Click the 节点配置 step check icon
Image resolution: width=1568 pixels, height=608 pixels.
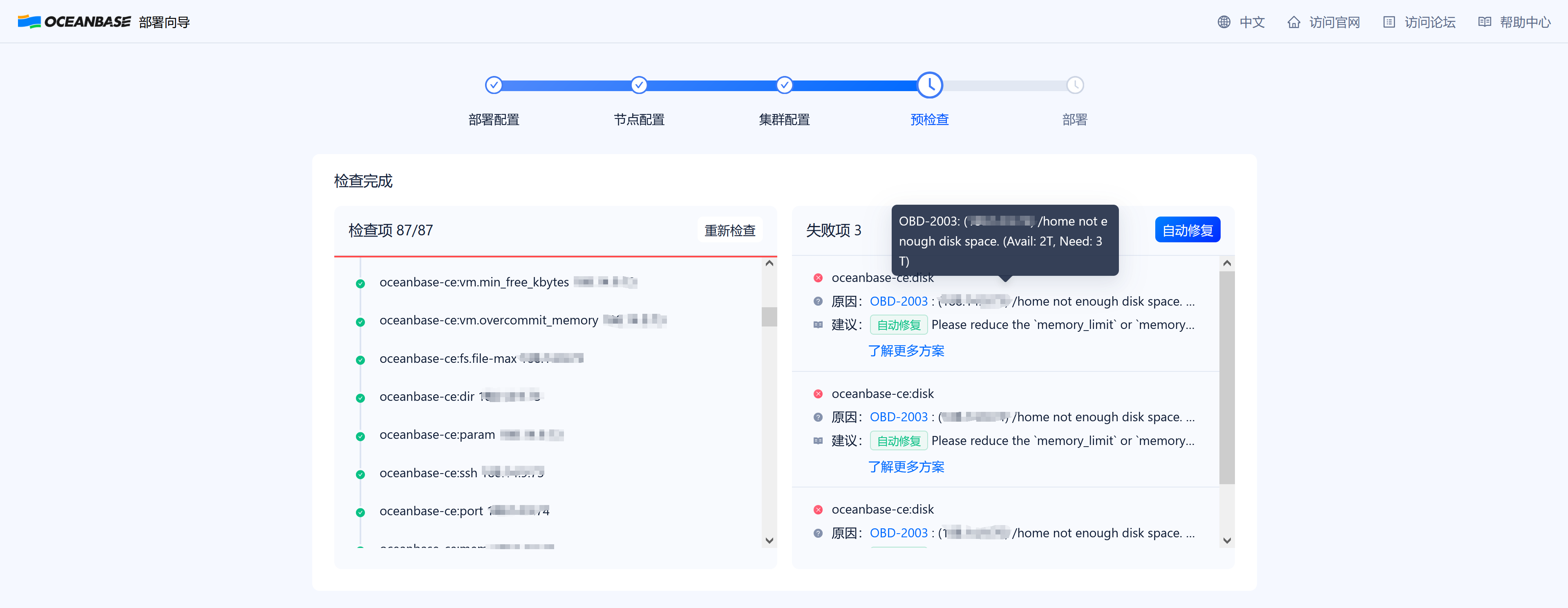(x=639, y=85)
